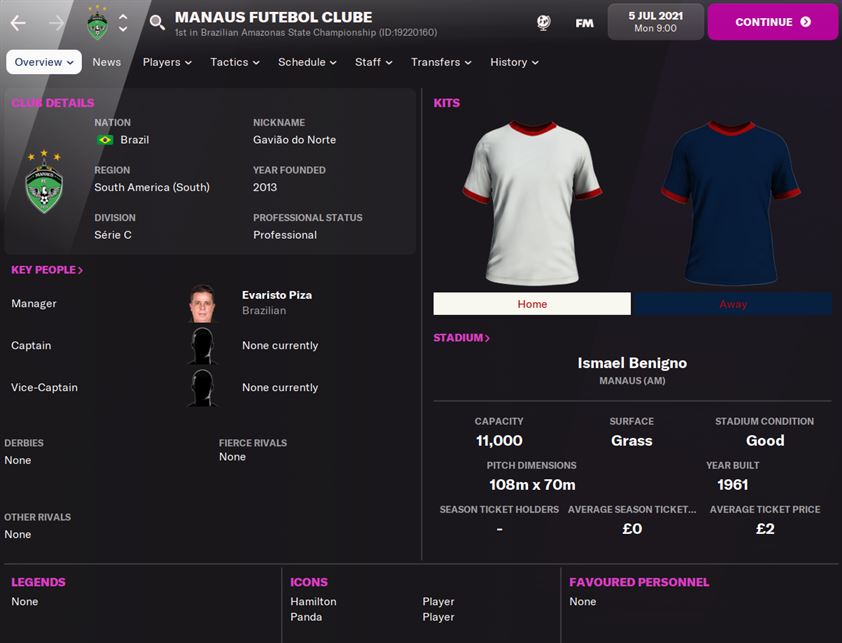Screen dimensions: 842x643
Task: Switch to the News tab
Action: point(106,62)
